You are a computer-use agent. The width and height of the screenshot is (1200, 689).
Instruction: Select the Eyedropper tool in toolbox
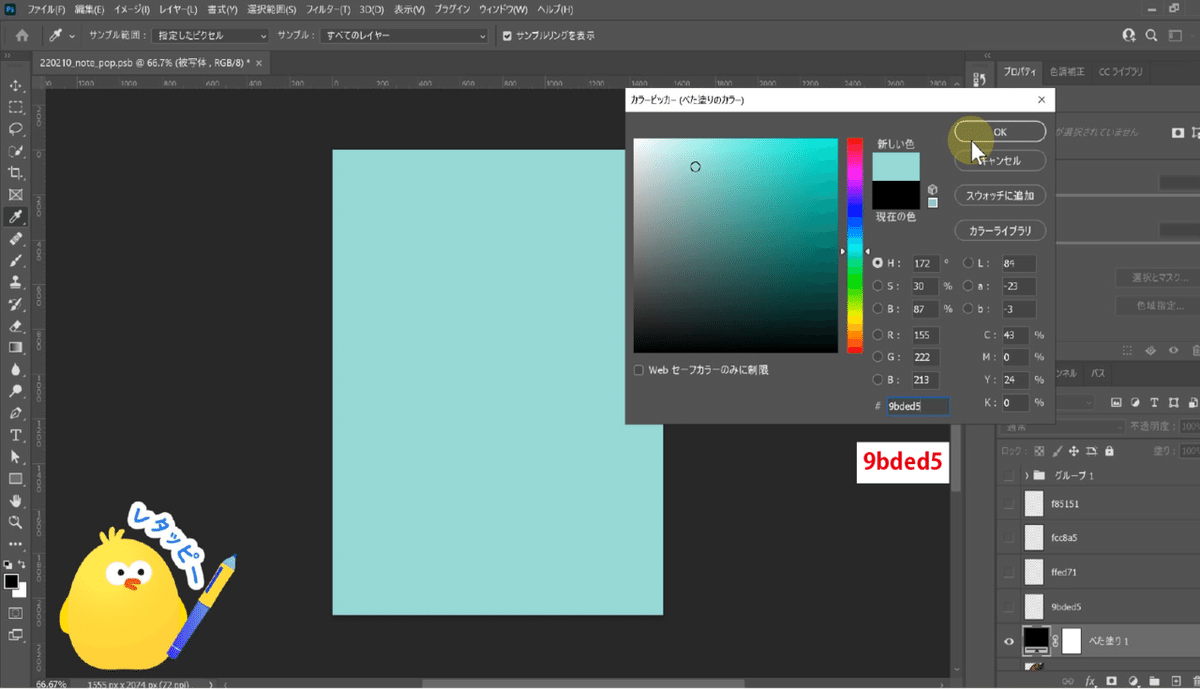[x=16, y=217]
